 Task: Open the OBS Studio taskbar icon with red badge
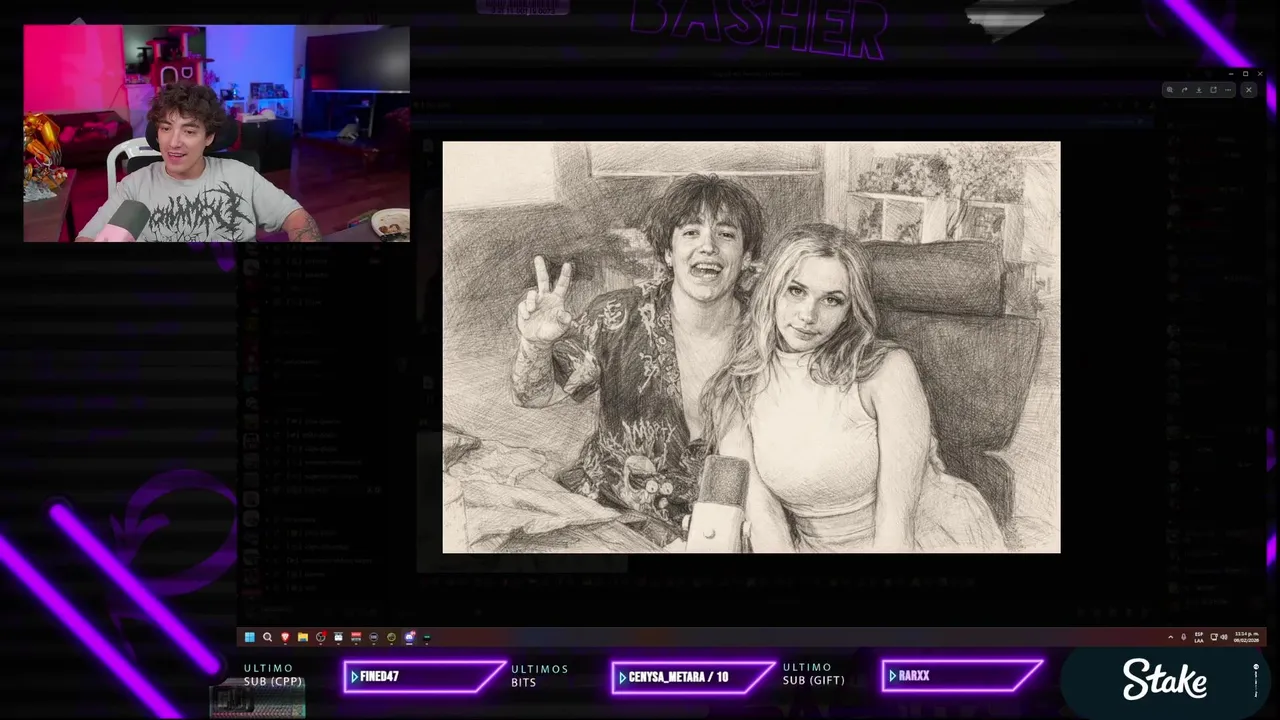pyautogui.click(x=321, y=637)
